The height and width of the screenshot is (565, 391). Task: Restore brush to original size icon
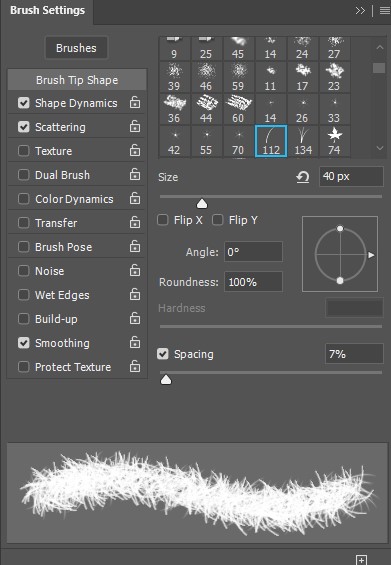click(303, 177)
